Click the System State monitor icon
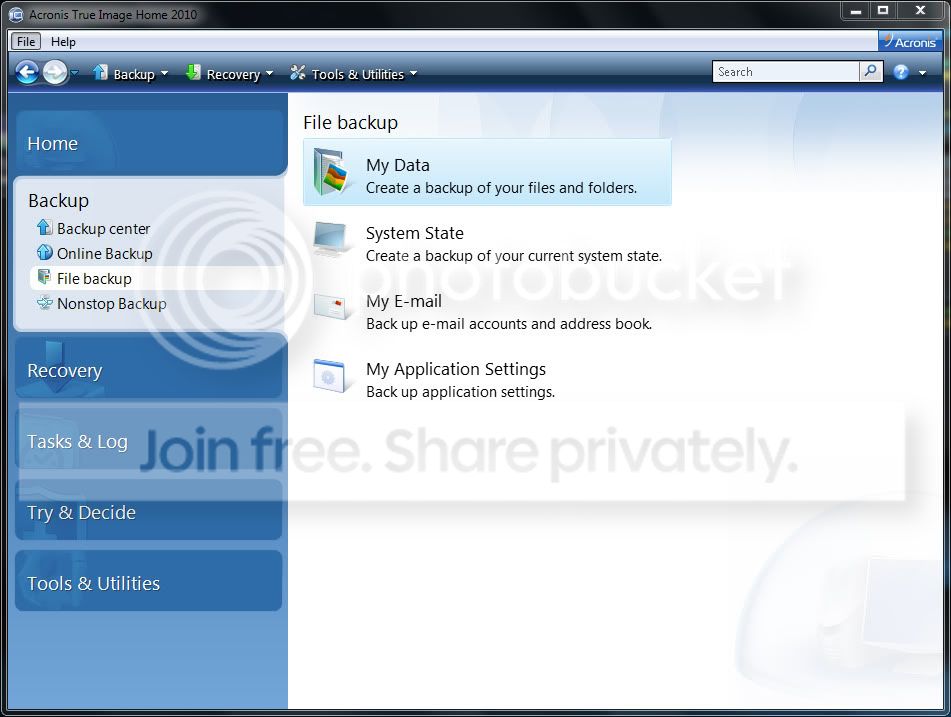The image size is (951, 717). coord(331,240)
